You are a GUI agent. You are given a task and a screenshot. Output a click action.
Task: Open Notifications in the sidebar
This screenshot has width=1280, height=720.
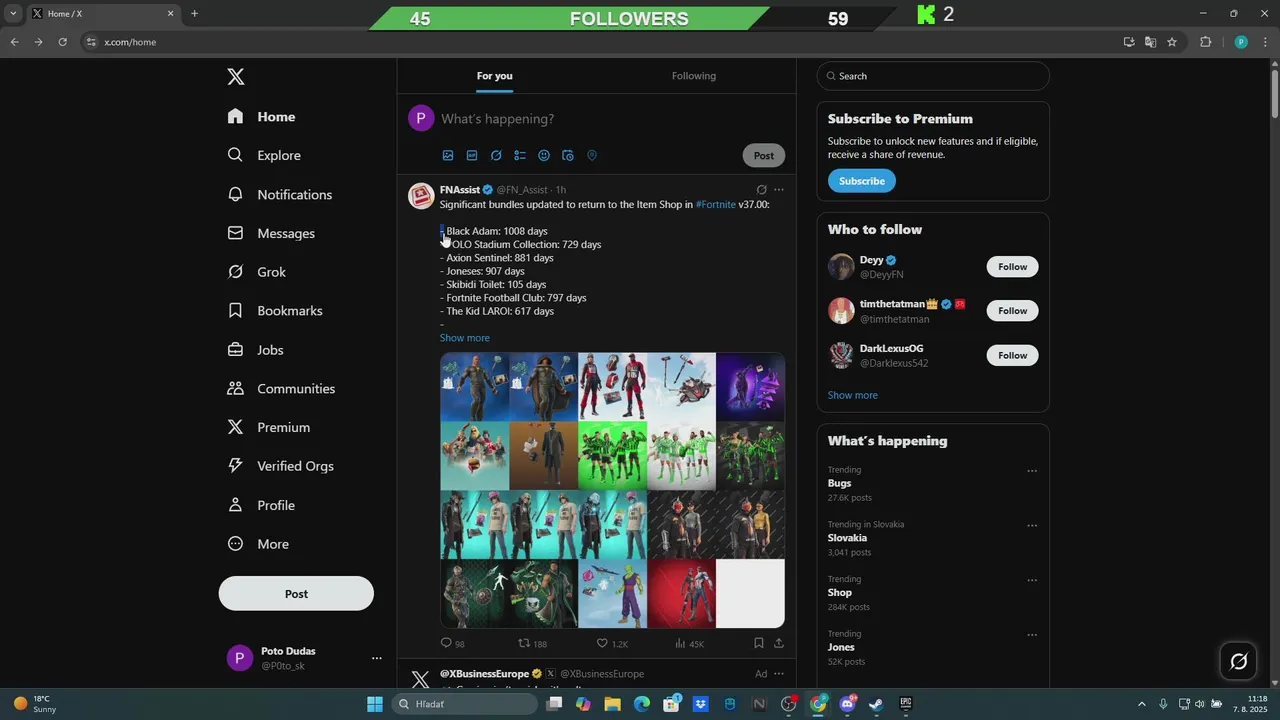(280, 195)
